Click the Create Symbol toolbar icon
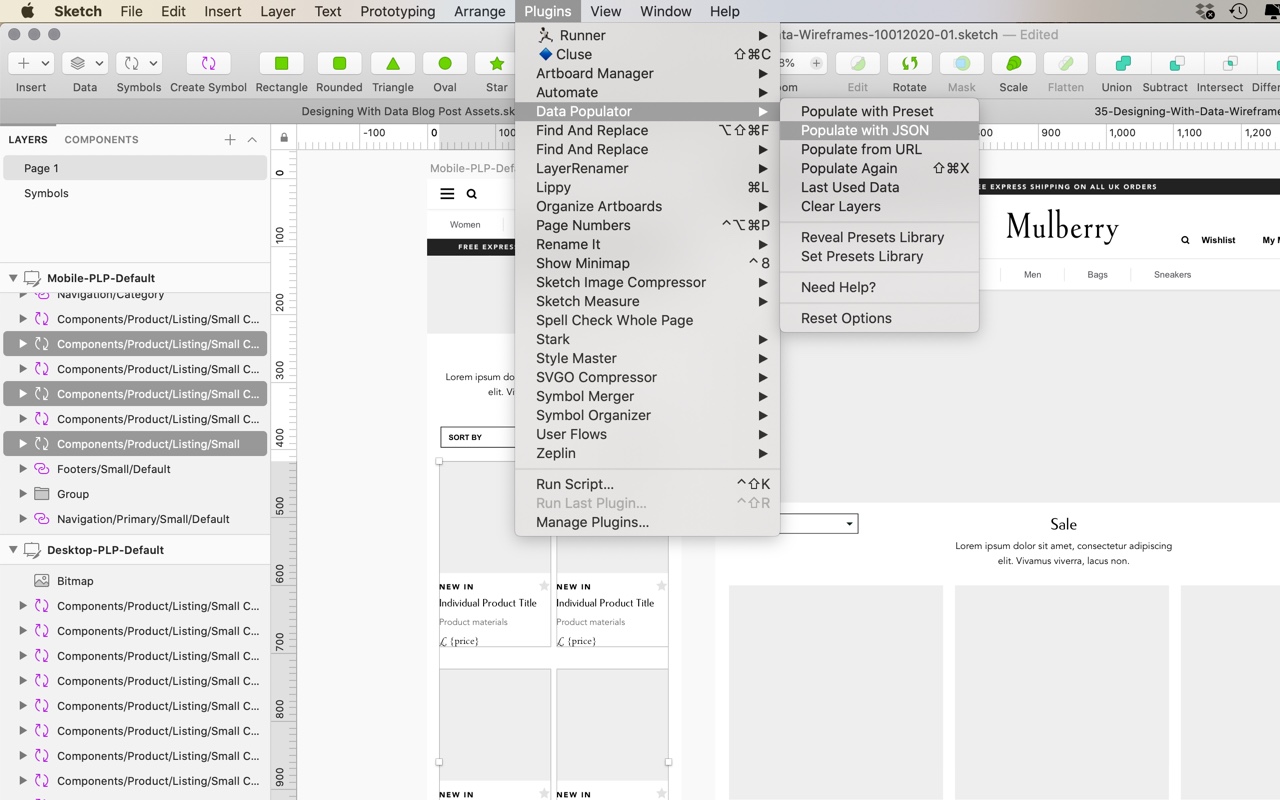Image resolution: width=1280 pixels, height=800 pixels. coord(208,64)
